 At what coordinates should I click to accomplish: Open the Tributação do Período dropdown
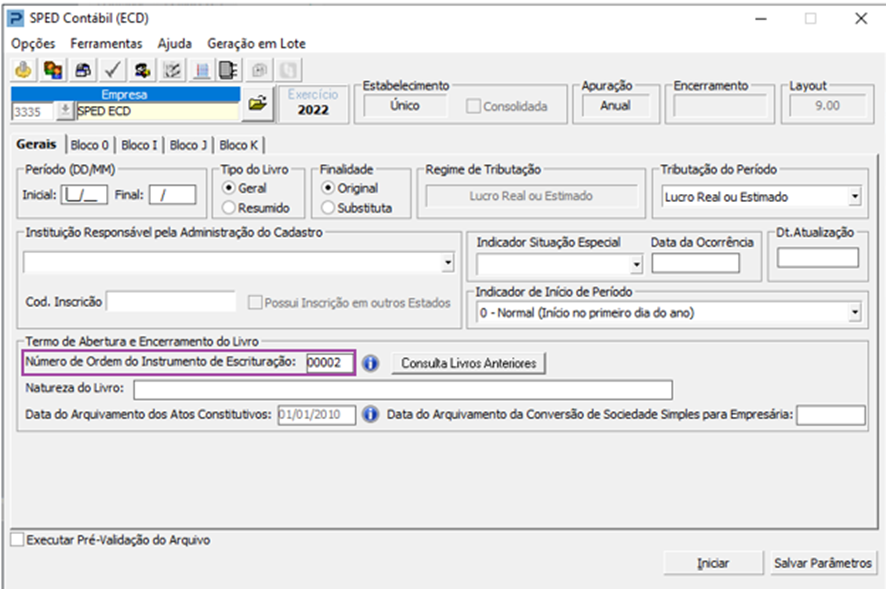click(x=855, y=197)
